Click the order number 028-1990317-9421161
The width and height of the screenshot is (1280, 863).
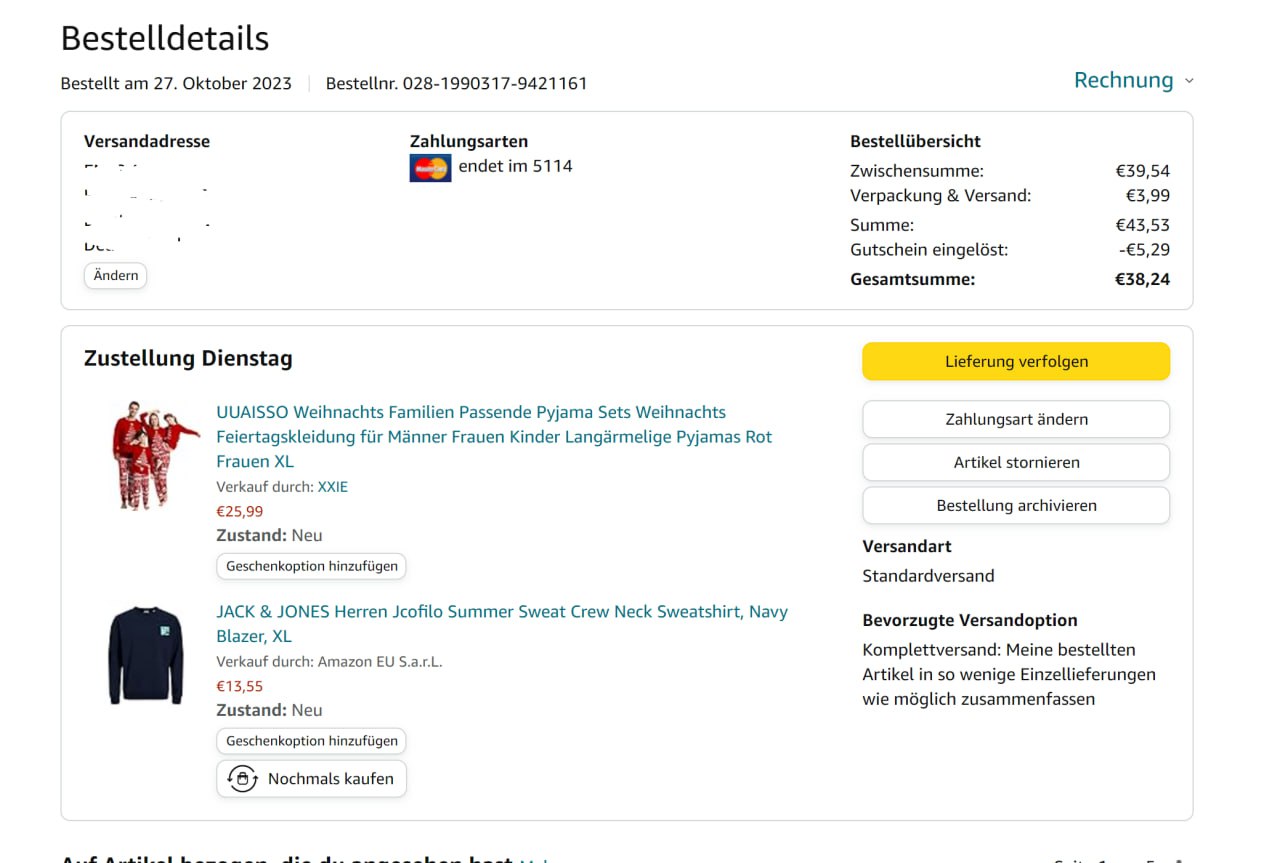point(494,84)
